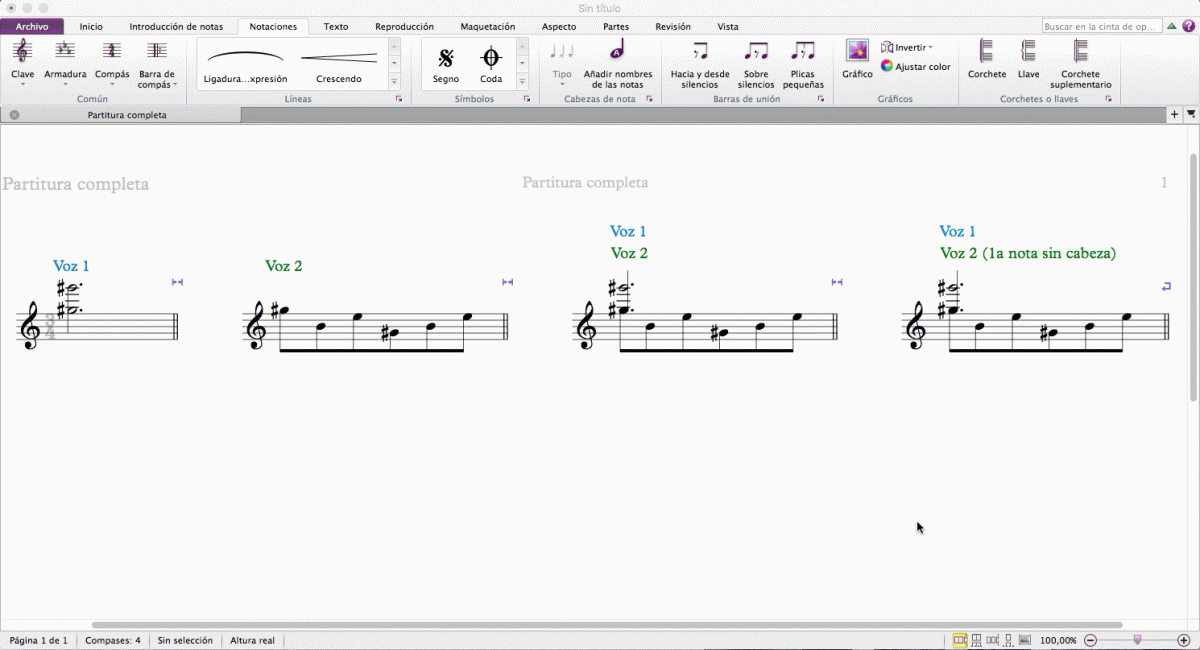Click the green Voz 2 label above second bar
Viewport: 1200px width, 650px height.
tap(284, 266)
